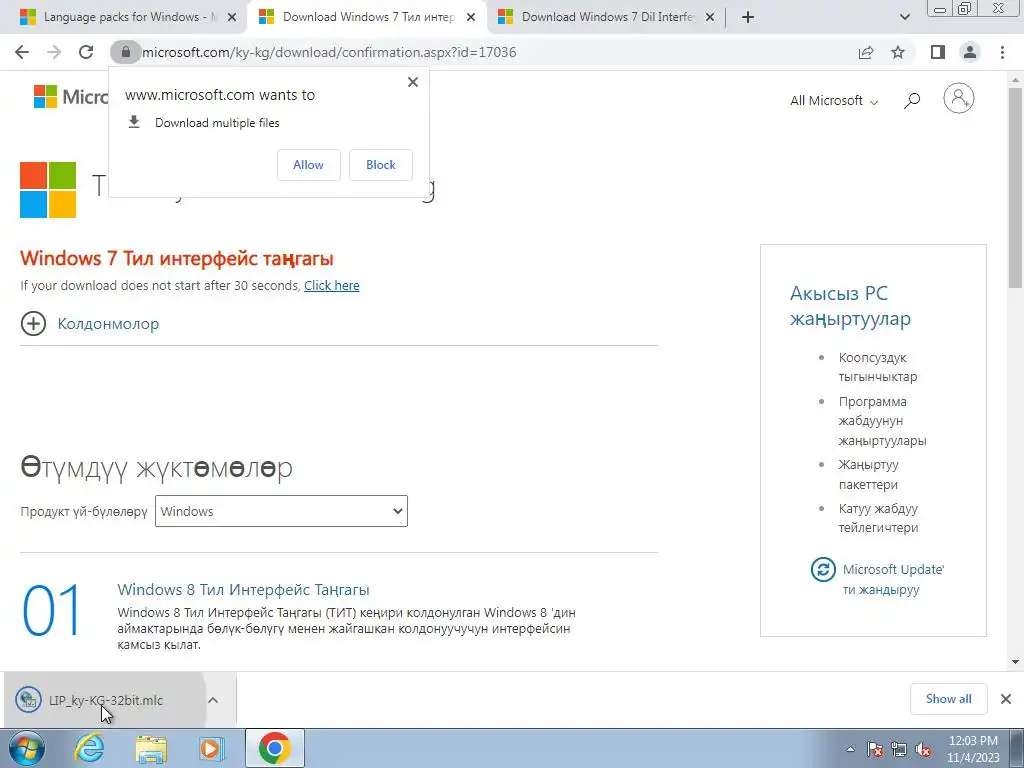
Task: Click the Windows 7 Тил интерфейс таңгагы heading
Action: click(x=177, y=258)
